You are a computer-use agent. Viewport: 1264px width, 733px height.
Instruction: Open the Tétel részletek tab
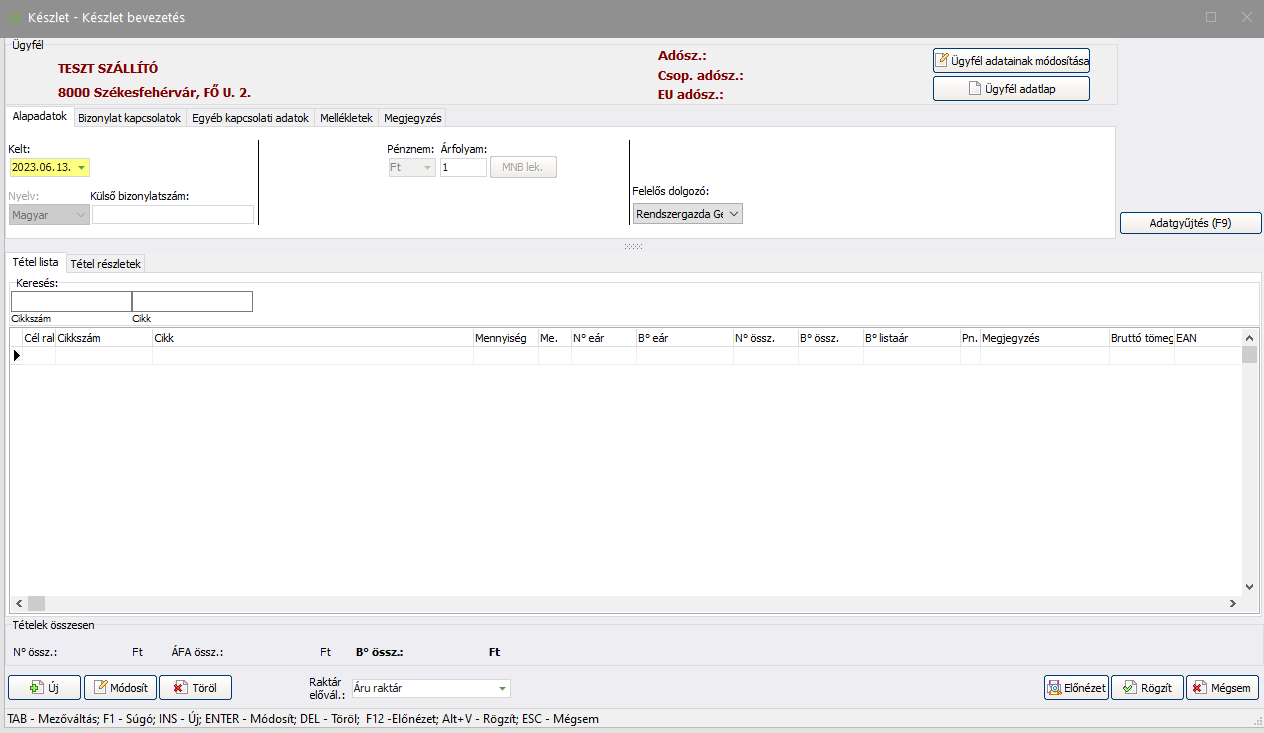(106, 263)
